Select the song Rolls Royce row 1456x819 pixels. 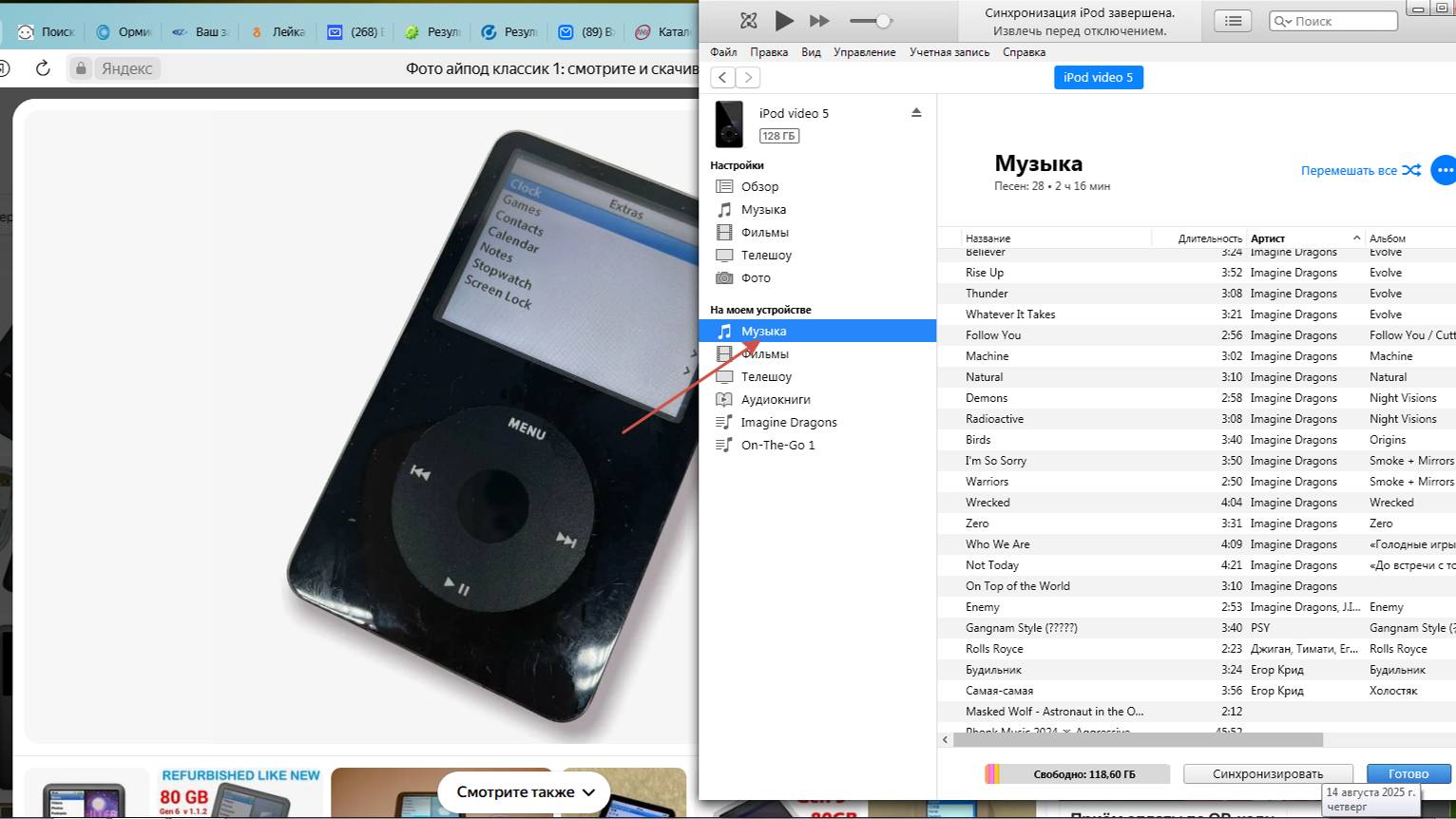point(1197,649)
